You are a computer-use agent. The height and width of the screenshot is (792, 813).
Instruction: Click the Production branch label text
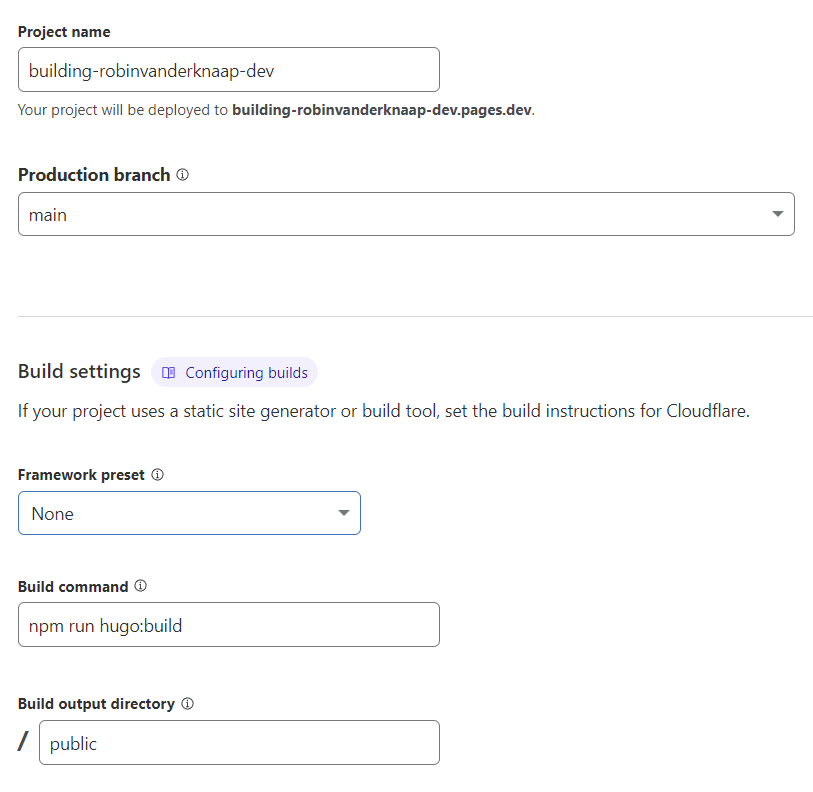coord(94,175)
